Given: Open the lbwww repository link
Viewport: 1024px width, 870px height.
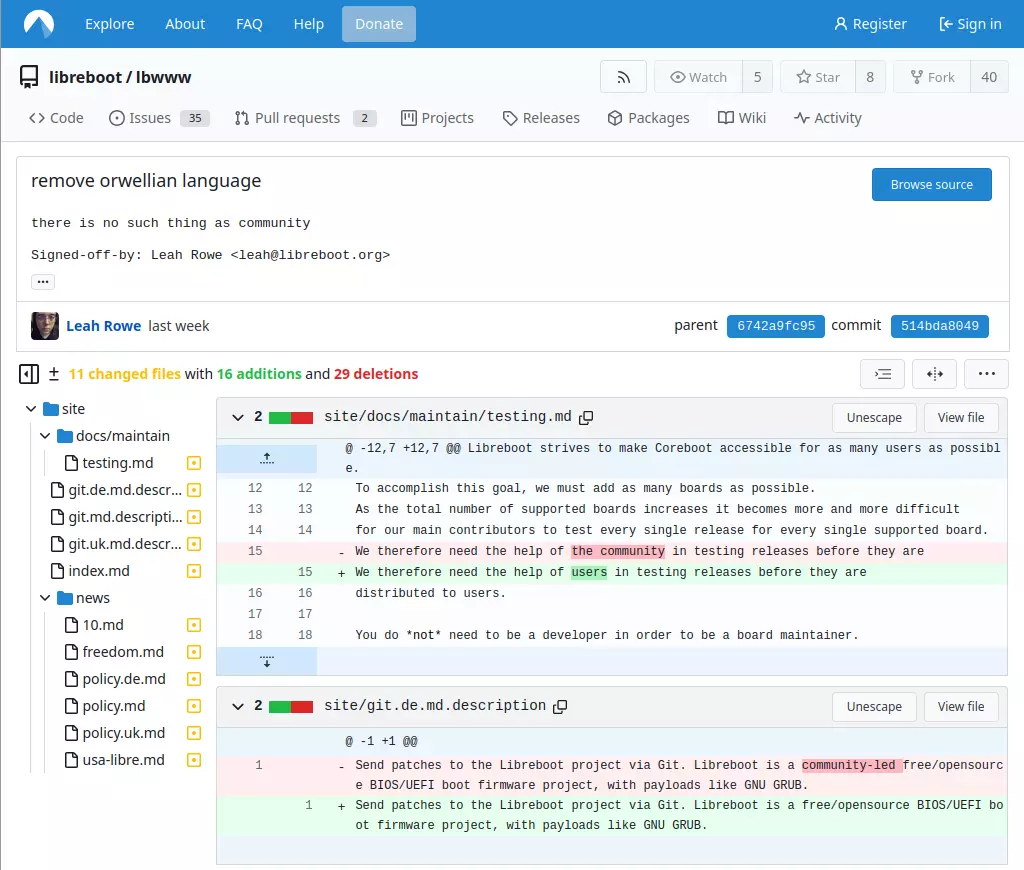Looking at the screenshot, I should [x=163, y=77].
